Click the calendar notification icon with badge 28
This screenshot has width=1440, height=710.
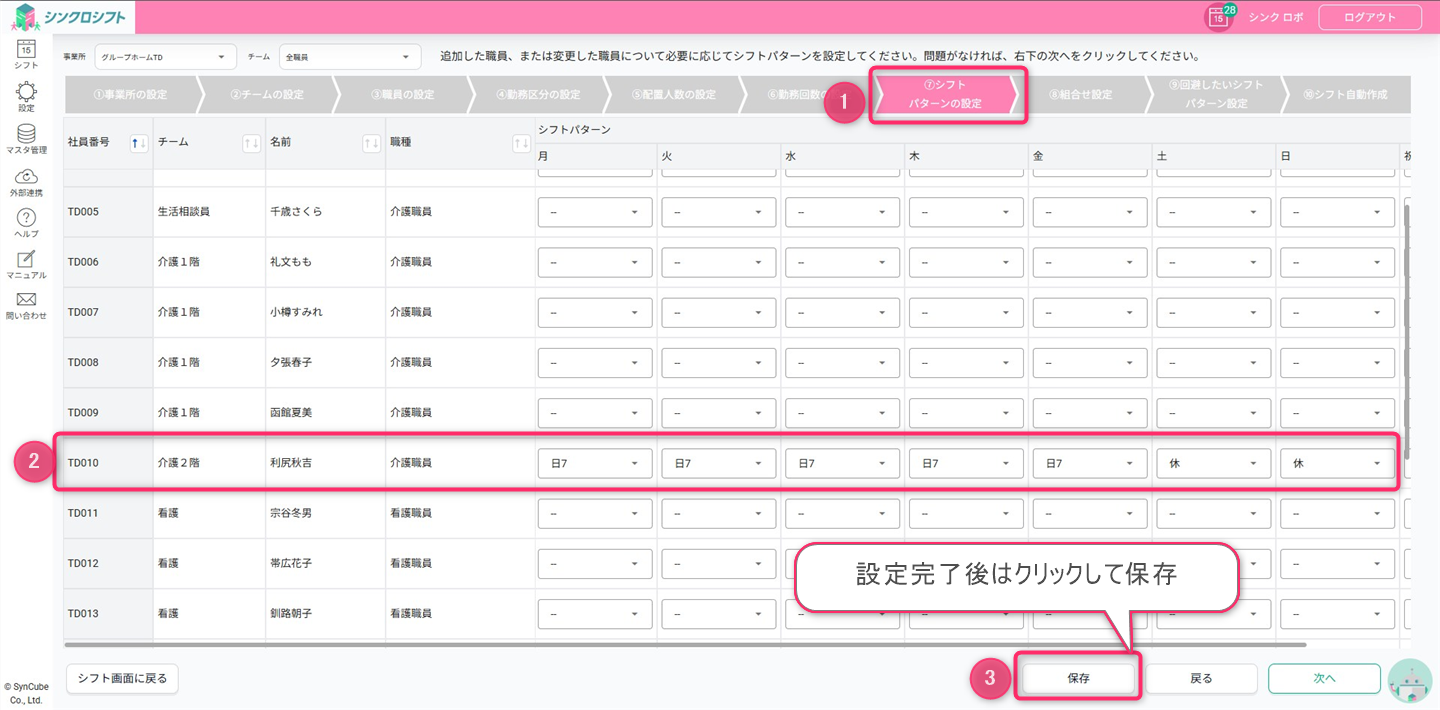click(x=1218, y=17)
